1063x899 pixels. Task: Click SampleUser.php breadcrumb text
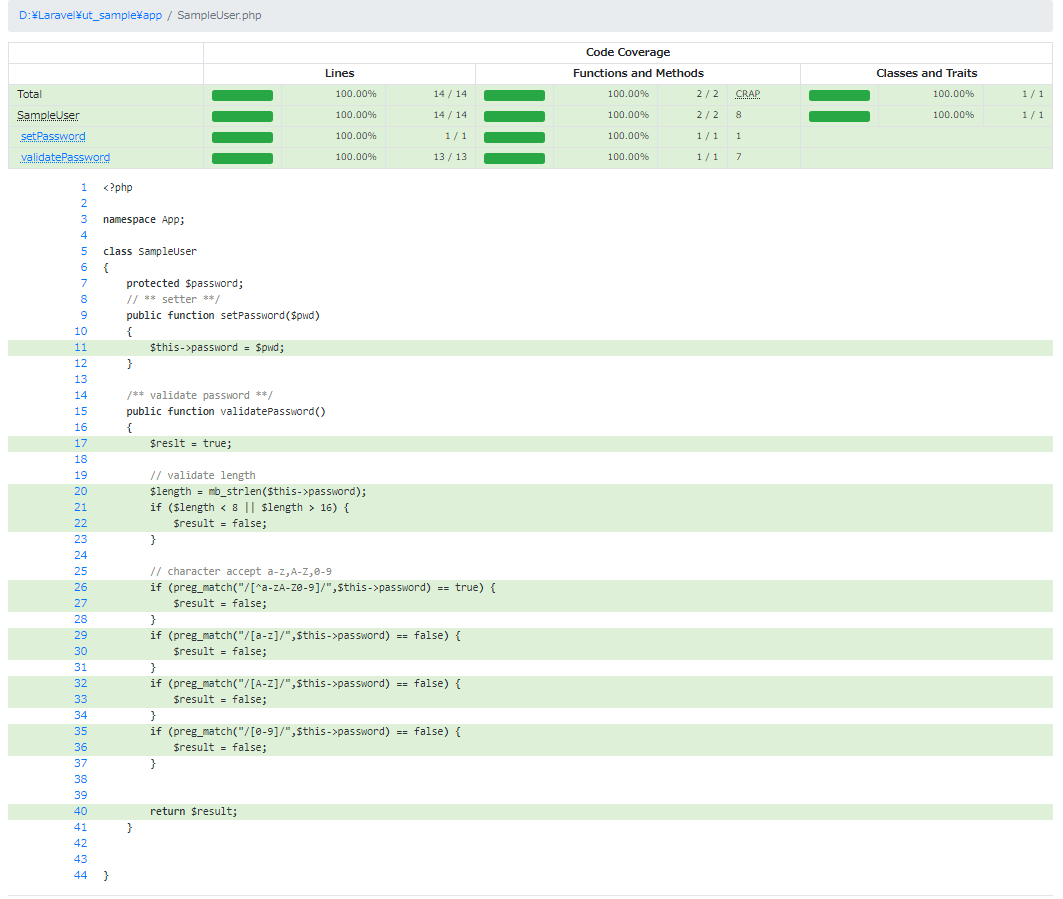tap(219, 15)
